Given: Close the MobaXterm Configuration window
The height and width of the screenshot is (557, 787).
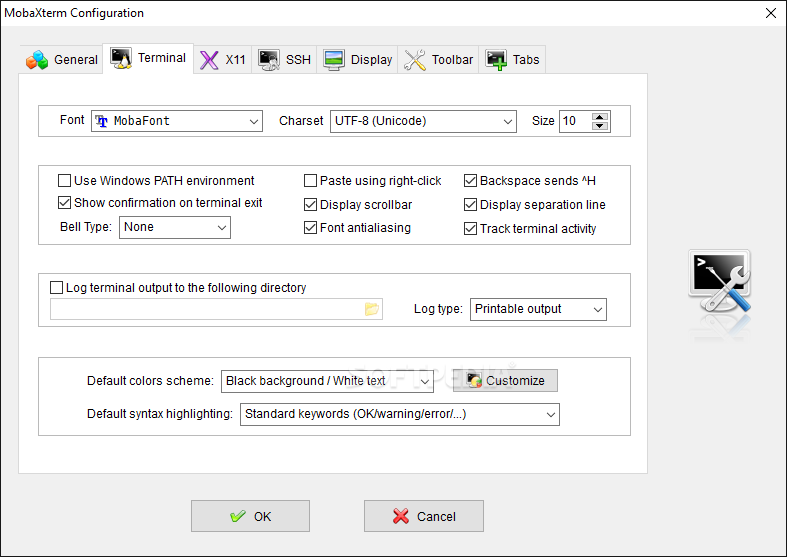Looking at the screenshot, I should point(771,13).
